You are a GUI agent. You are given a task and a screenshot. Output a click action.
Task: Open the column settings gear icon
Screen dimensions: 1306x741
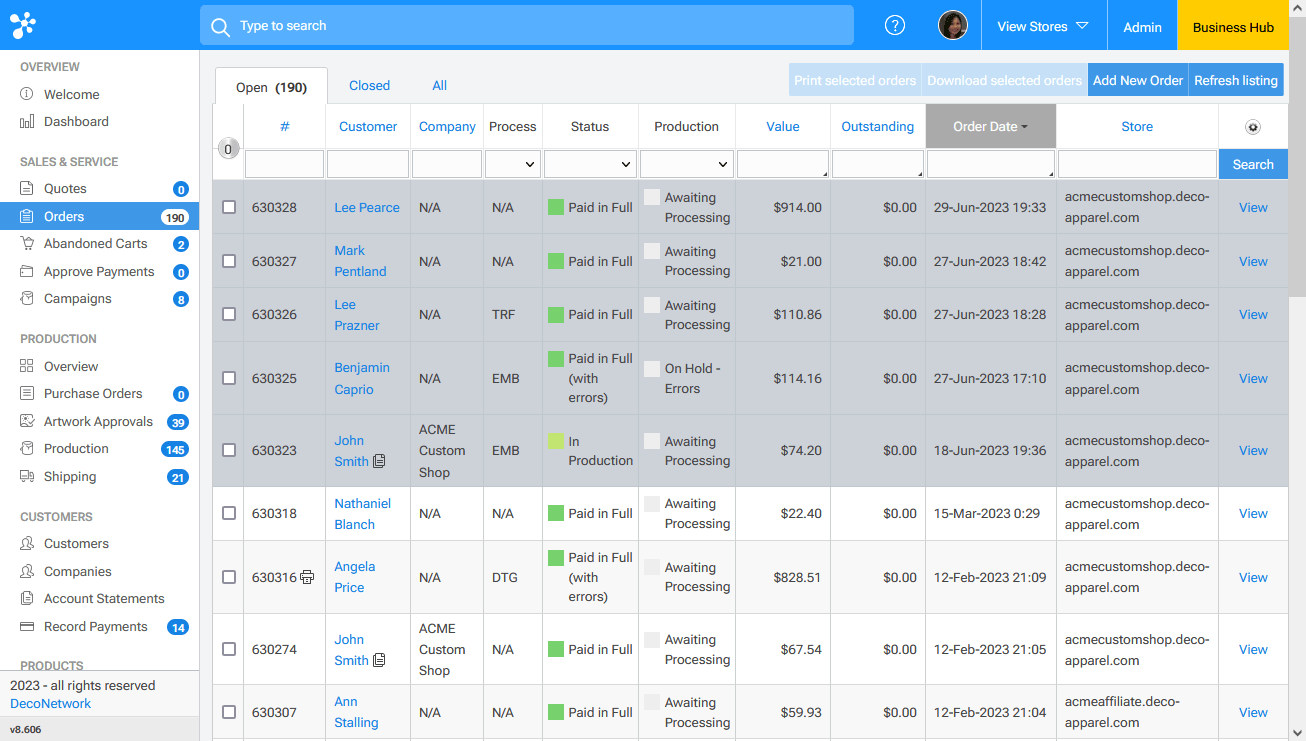point(1253,128)
